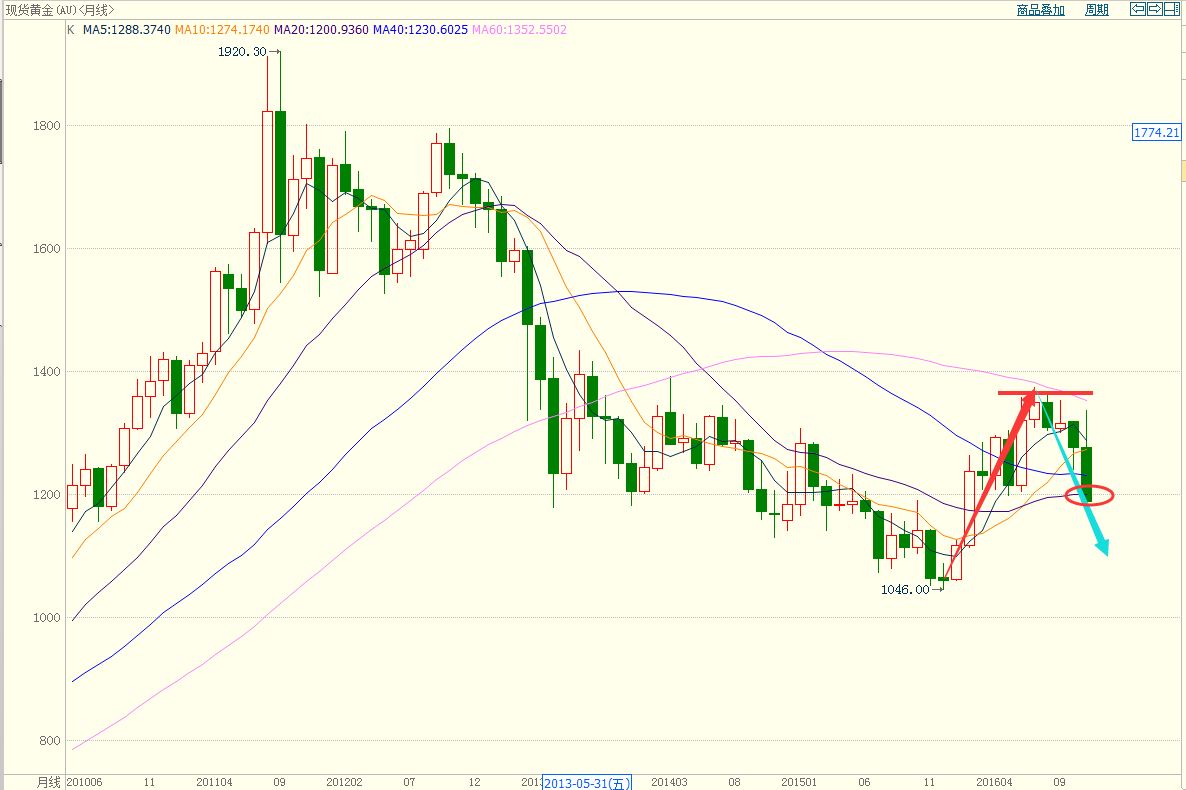
Task: Click the right arrow navigation icon
Action: pos(1155,9)
